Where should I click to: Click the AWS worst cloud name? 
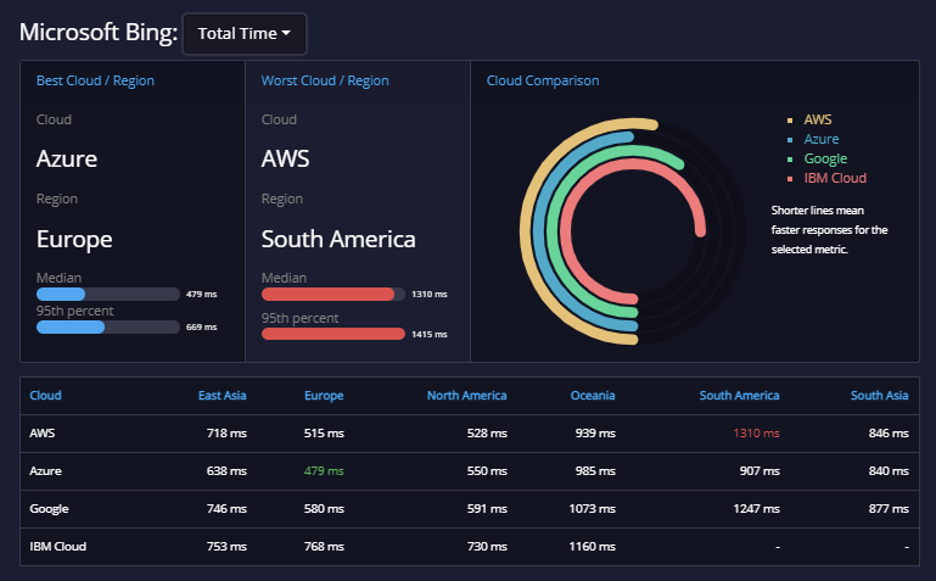click(285, 159)
